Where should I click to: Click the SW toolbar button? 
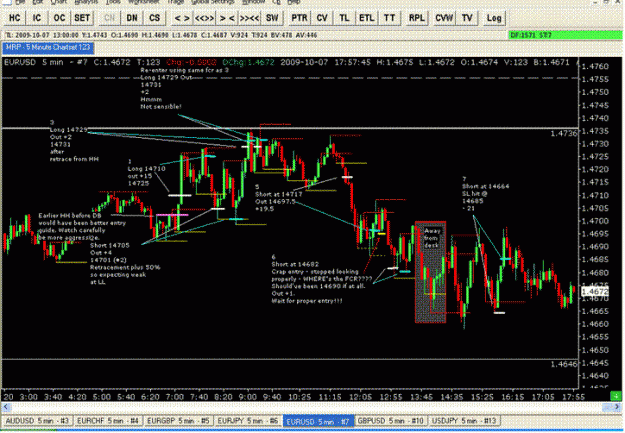coord(272,18)
